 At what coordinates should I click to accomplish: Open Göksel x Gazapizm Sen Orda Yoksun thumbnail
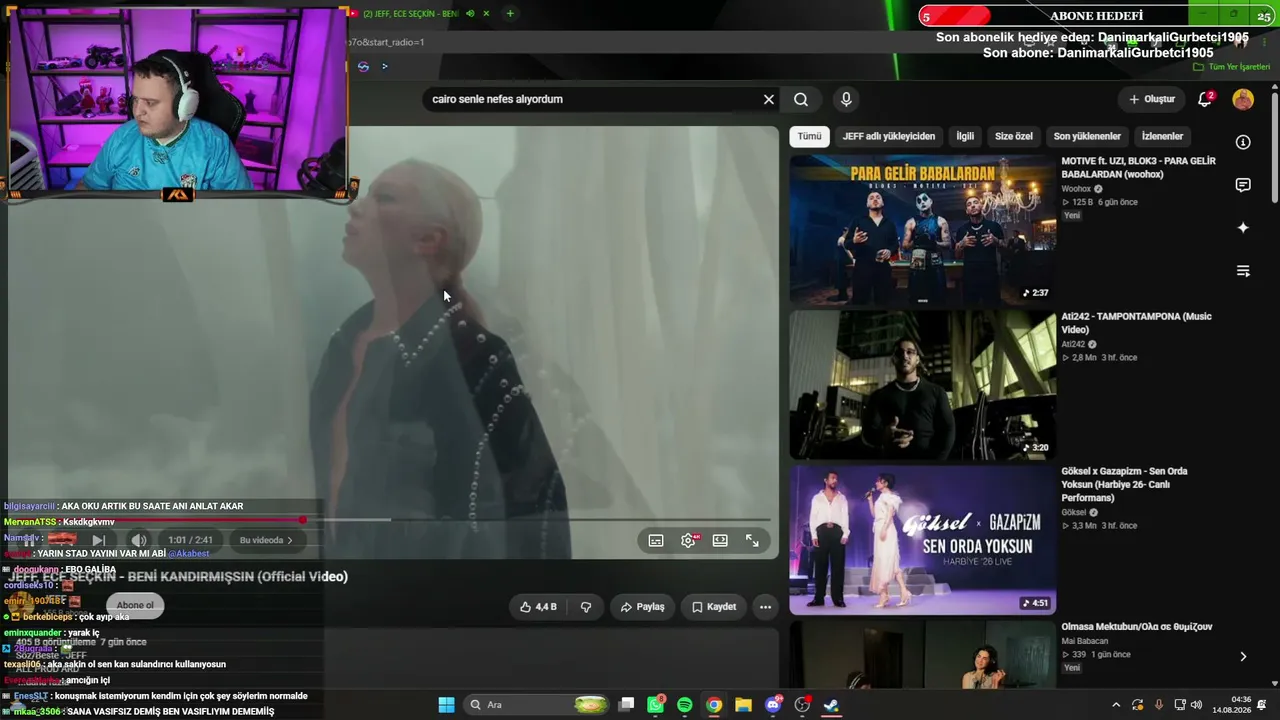[x=923, y=540]
